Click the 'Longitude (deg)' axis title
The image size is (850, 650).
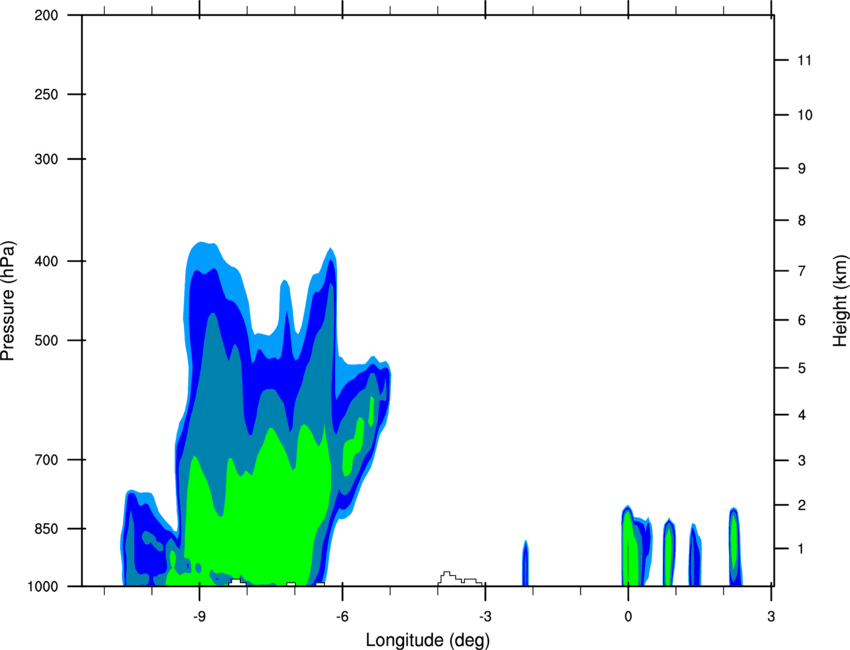point(428,640)
